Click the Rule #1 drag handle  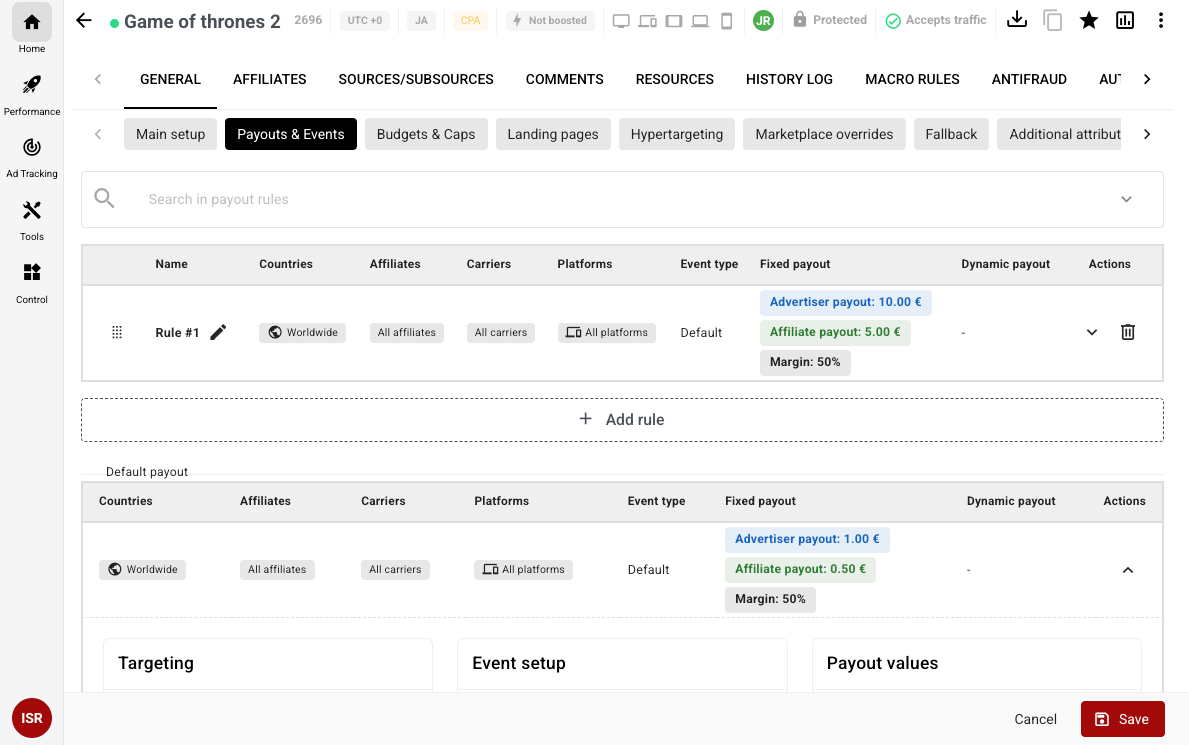[x=117, y=333]
